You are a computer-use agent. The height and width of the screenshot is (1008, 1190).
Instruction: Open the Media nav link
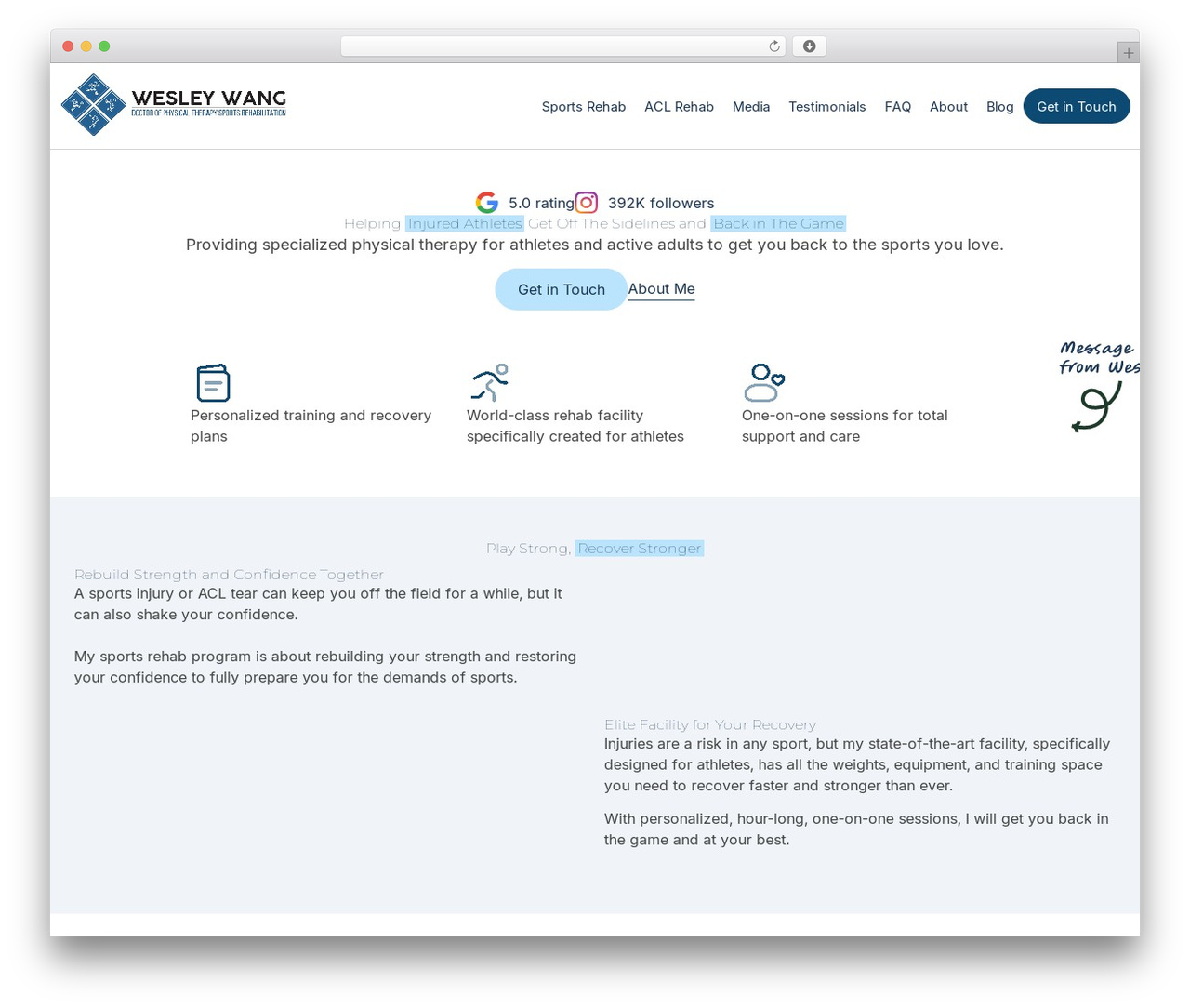click(x=751, y=107)
